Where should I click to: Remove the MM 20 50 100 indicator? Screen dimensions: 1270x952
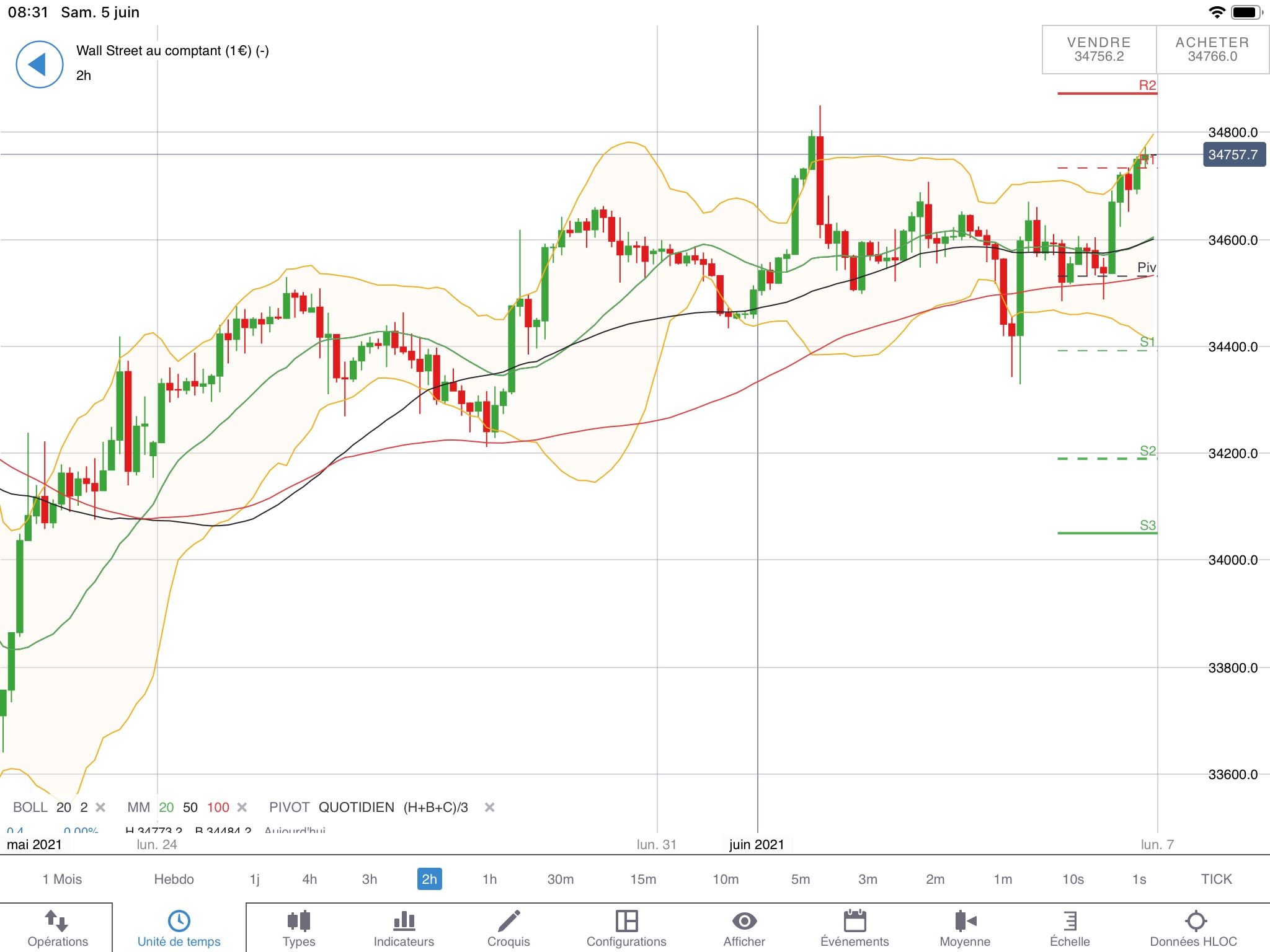point(242,807)
